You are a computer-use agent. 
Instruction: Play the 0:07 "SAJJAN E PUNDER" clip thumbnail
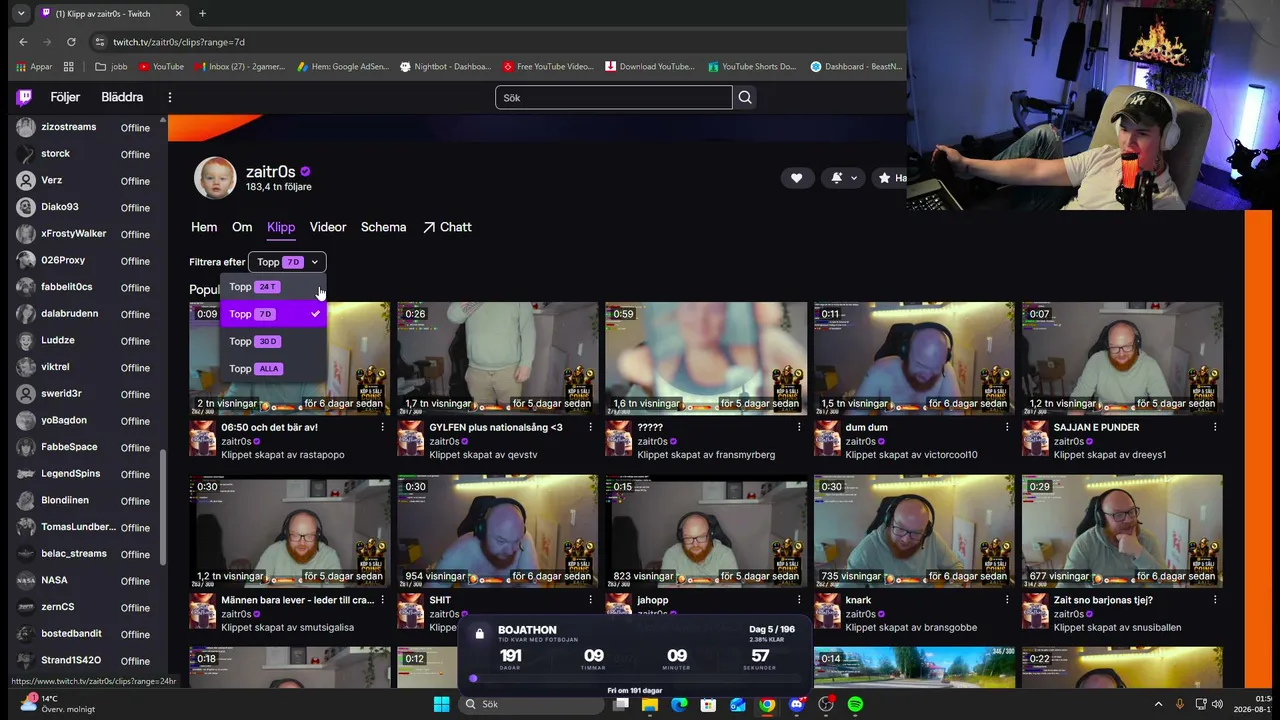pyautogui.click(x=1122, y=358)
